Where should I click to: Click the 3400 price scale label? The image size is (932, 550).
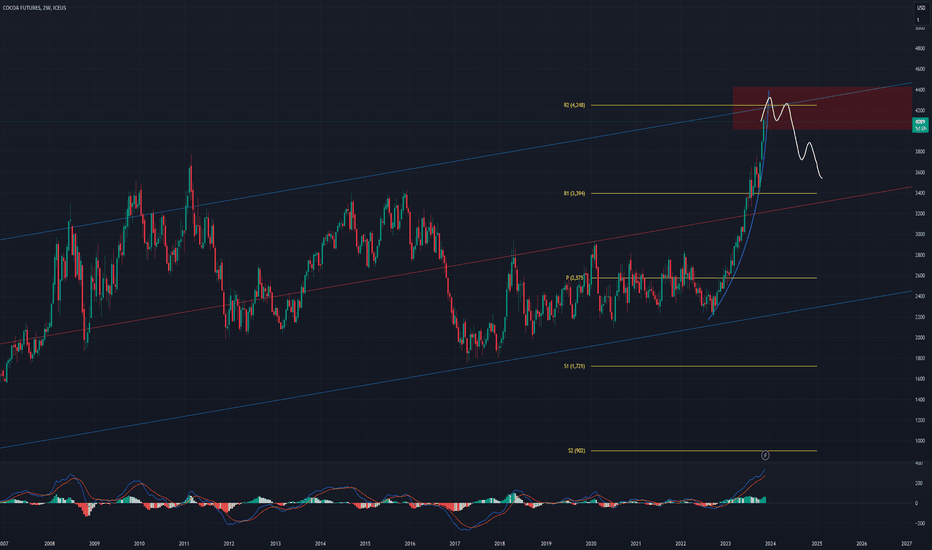pos(920,193)
